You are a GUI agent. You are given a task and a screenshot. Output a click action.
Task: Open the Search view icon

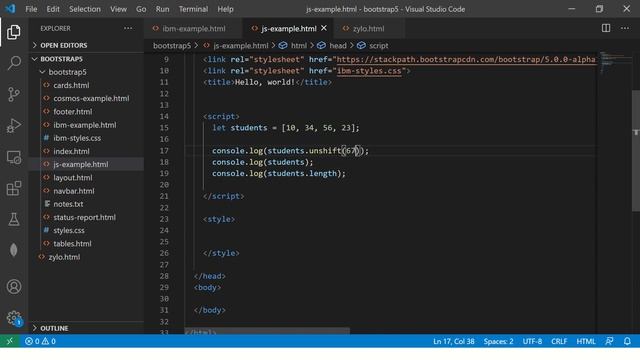point(14,63)
